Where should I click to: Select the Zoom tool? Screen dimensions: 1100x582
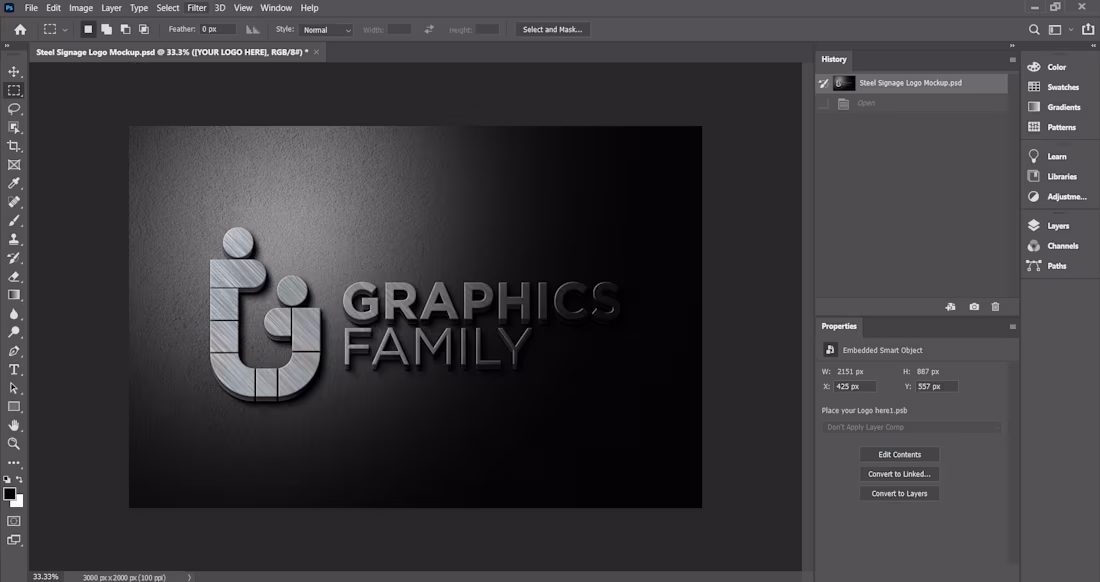point(14,443)
